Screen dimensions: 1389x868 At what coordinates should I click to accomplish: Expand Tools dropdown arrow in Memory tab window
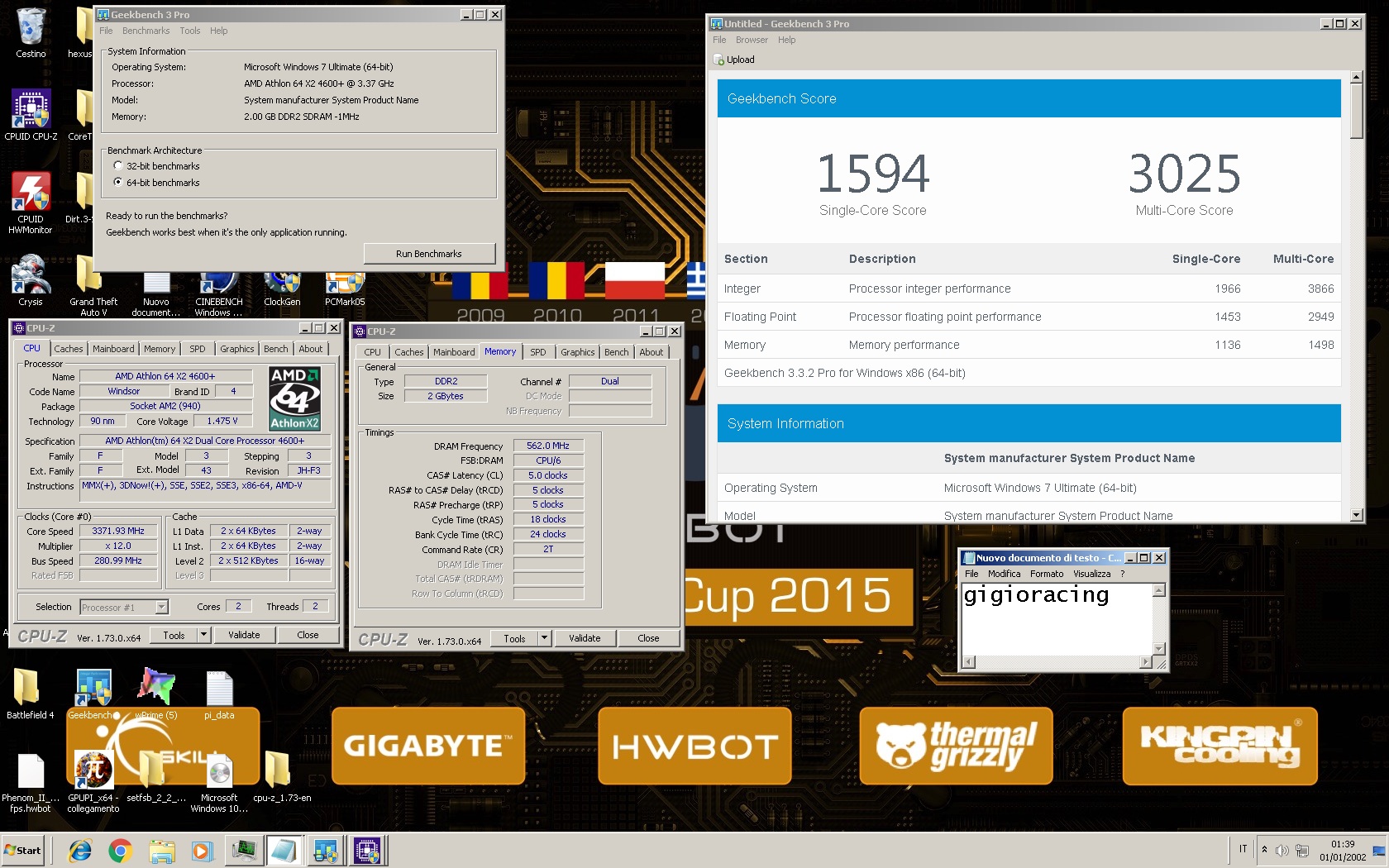[x=544, y=638]
